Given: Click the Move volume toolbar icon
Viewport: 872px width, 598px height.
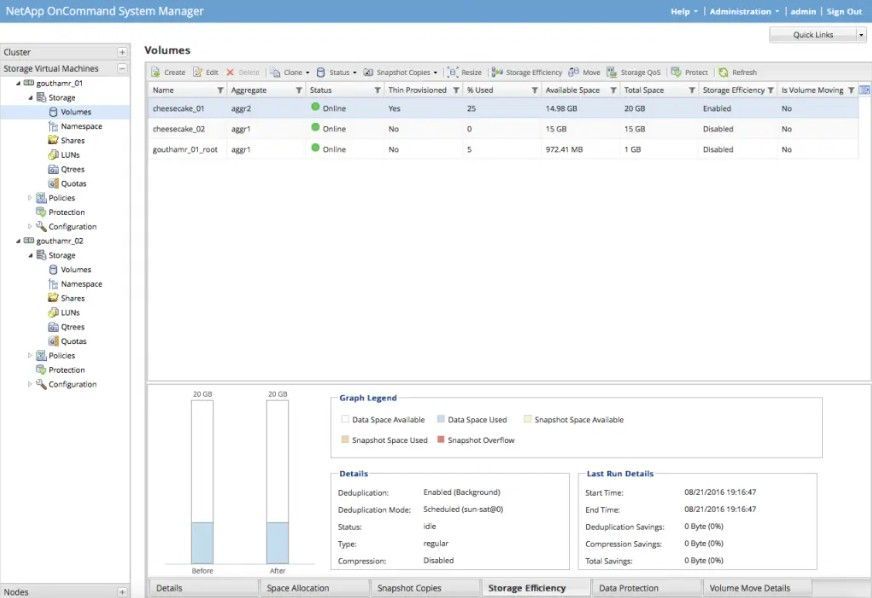Looking at the screenshot, I should pos(574,73).
